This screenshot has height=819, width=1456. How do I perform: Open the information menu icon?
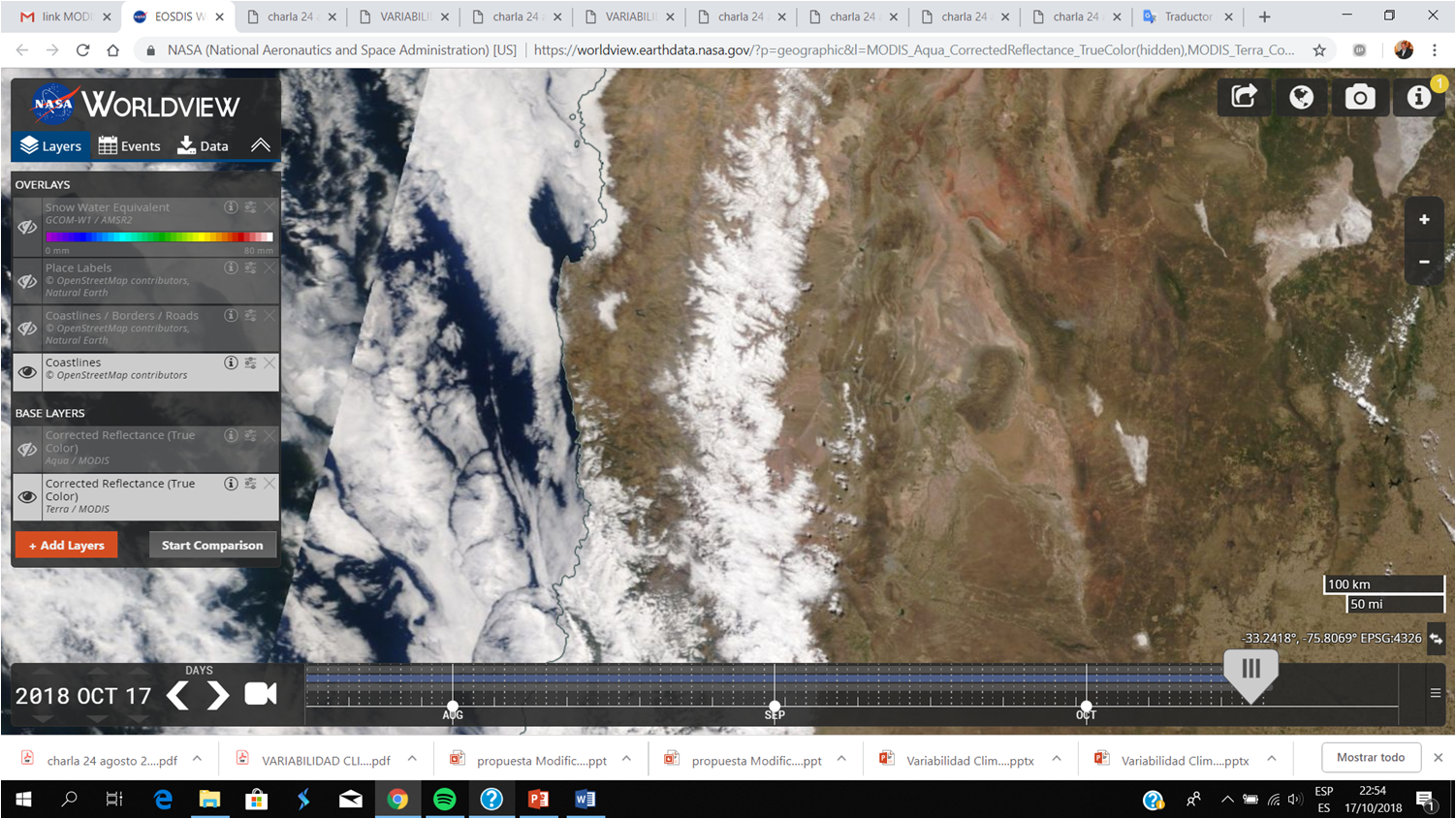coord(1418,97)
